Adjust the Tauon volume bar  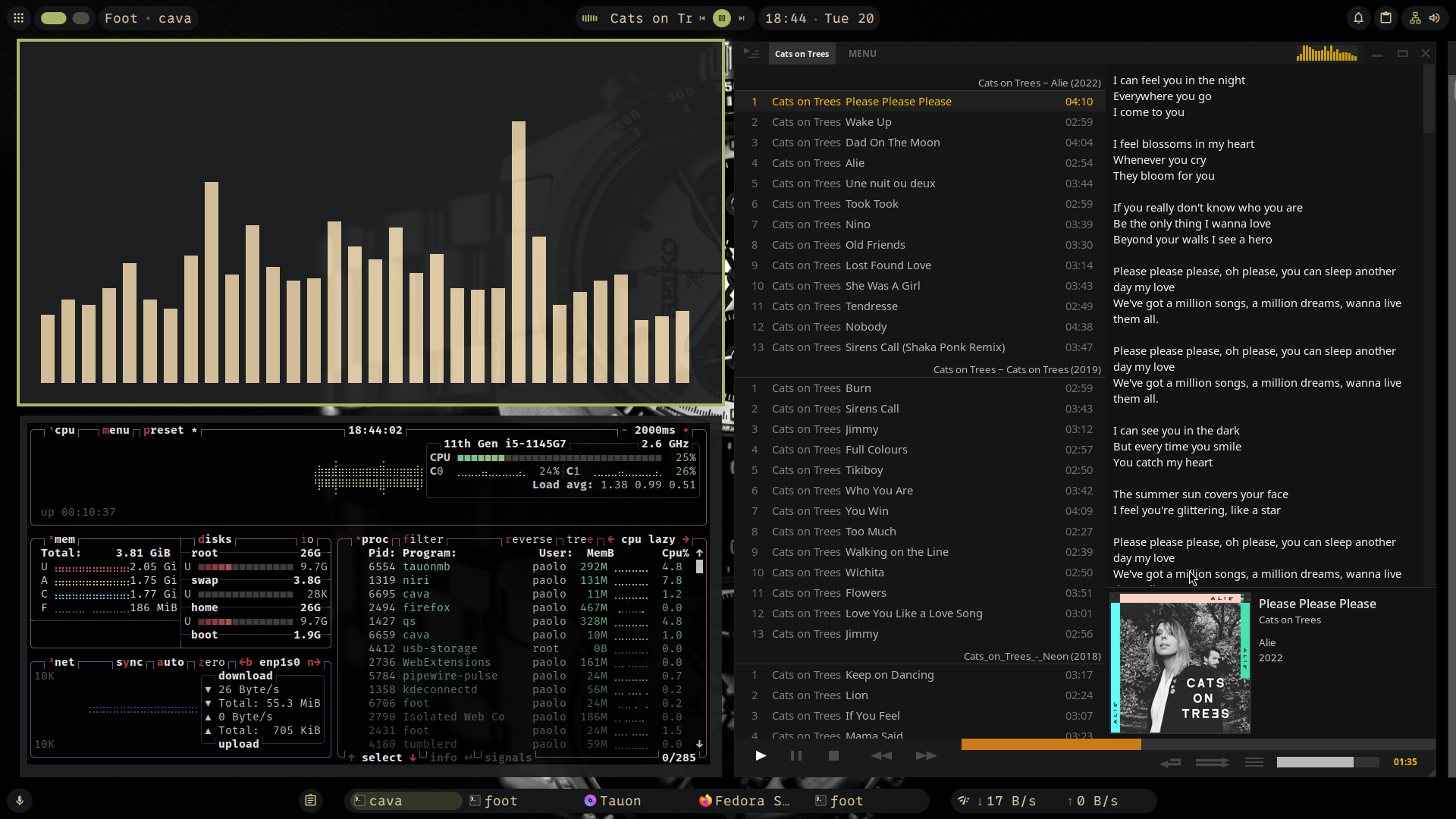click(x=1326, y=762)
